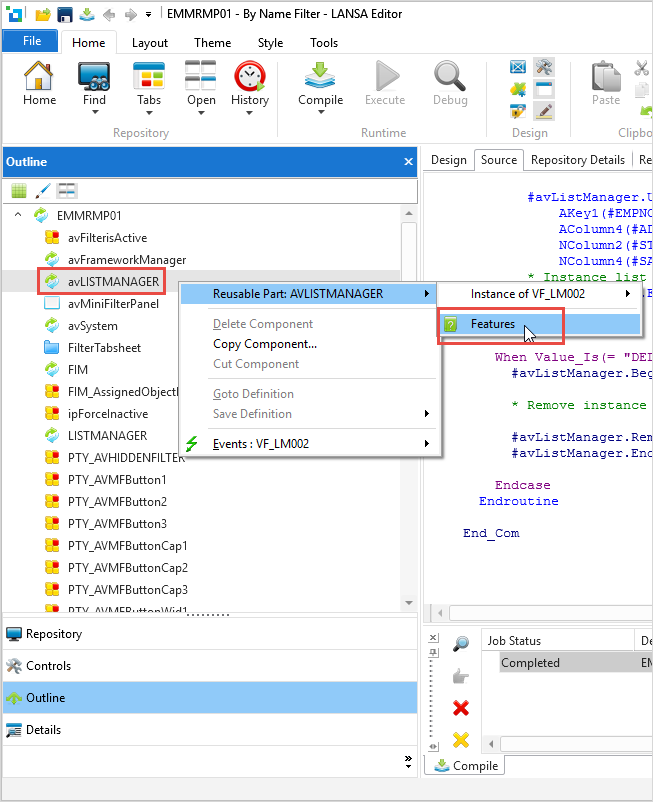This screenshot has width=653, height=802.
Task: Click the Design group pencil icon
Action: tap(544, 110)
